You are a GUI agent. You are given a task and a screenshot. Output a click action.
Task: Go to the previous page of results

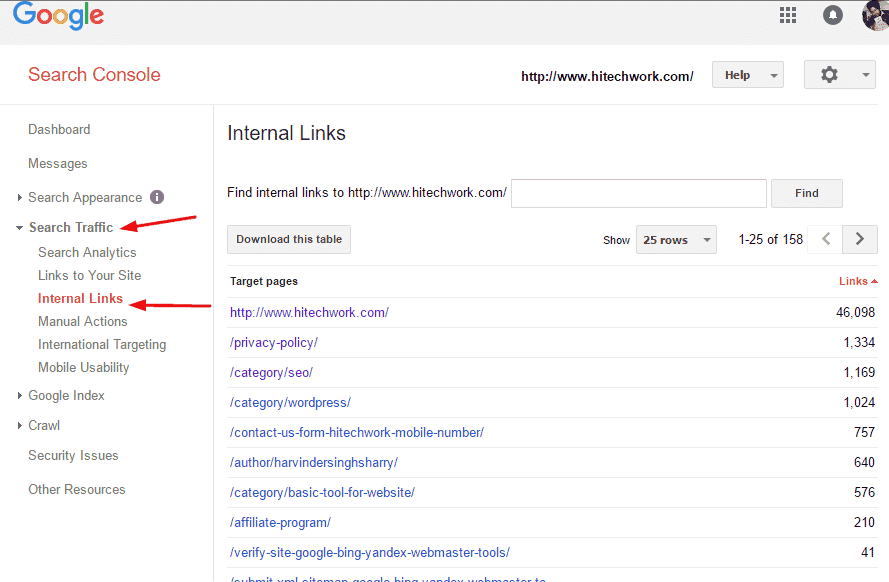[x=826, y=239]
